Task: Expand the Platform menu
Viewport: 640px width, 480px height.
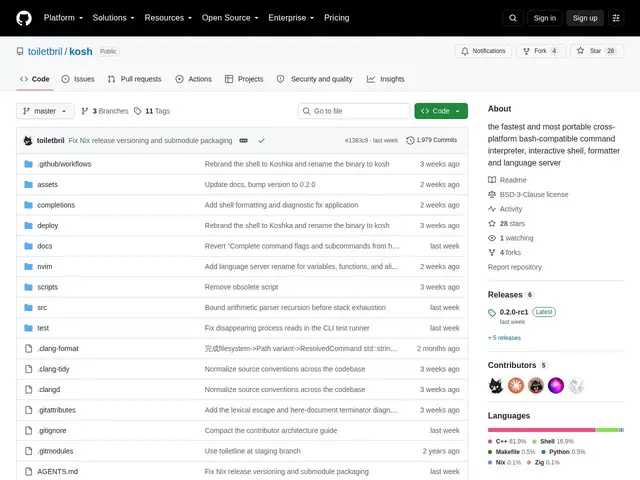Action: pos(63,18)
